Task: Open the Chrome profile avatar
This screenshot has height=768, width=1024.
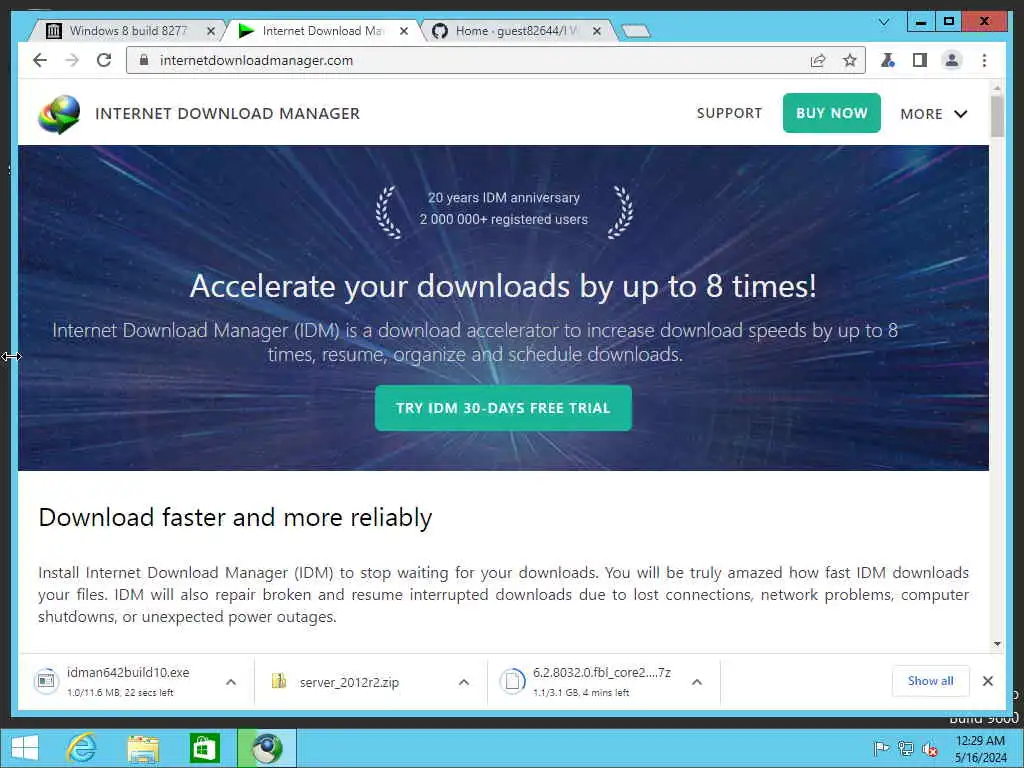Action: pyautogui.click(x=952, y=60)
